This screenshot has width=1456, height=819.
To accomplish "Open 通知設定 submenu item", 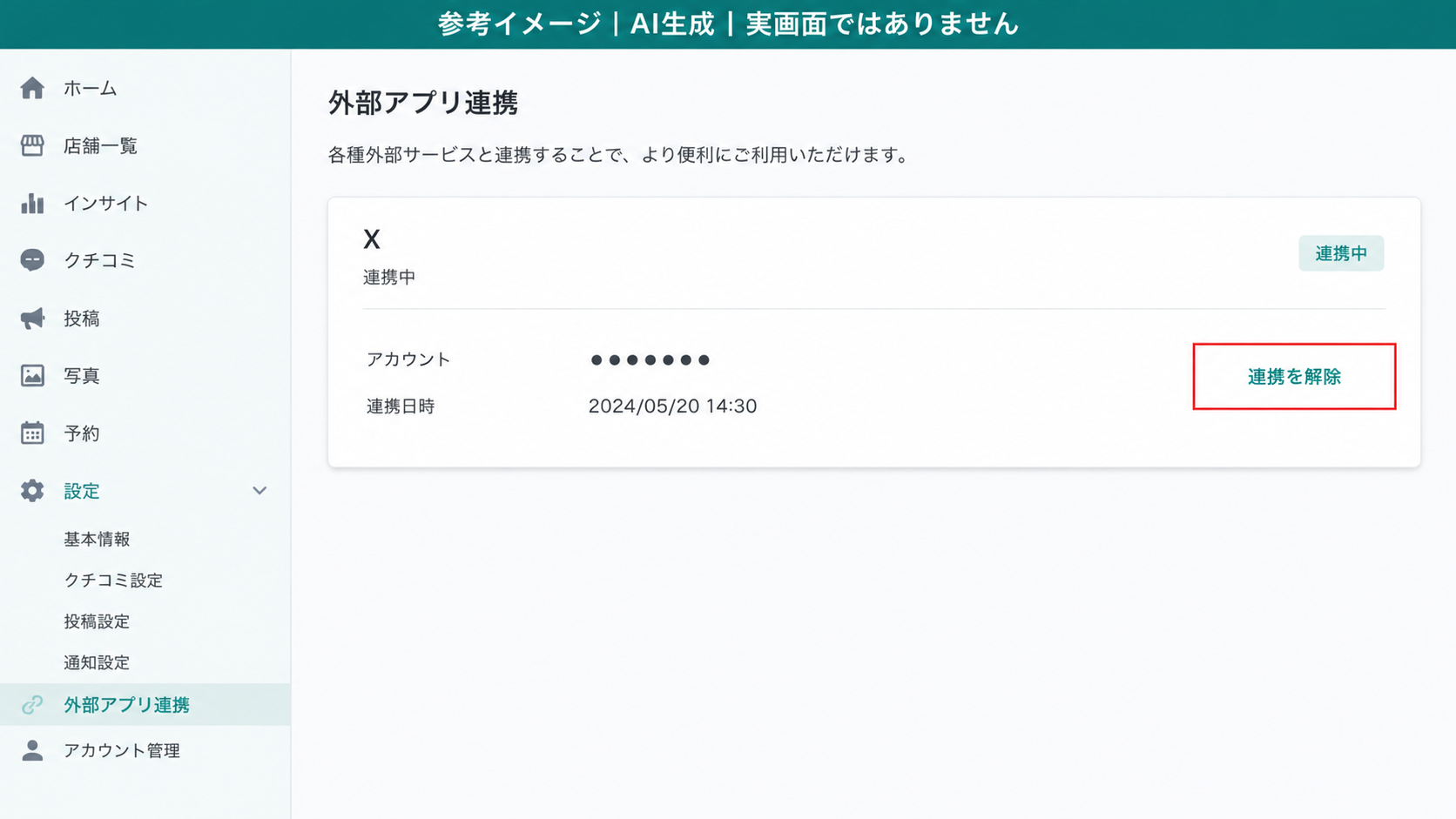I will pyautogui.click(x=97, y=662).
